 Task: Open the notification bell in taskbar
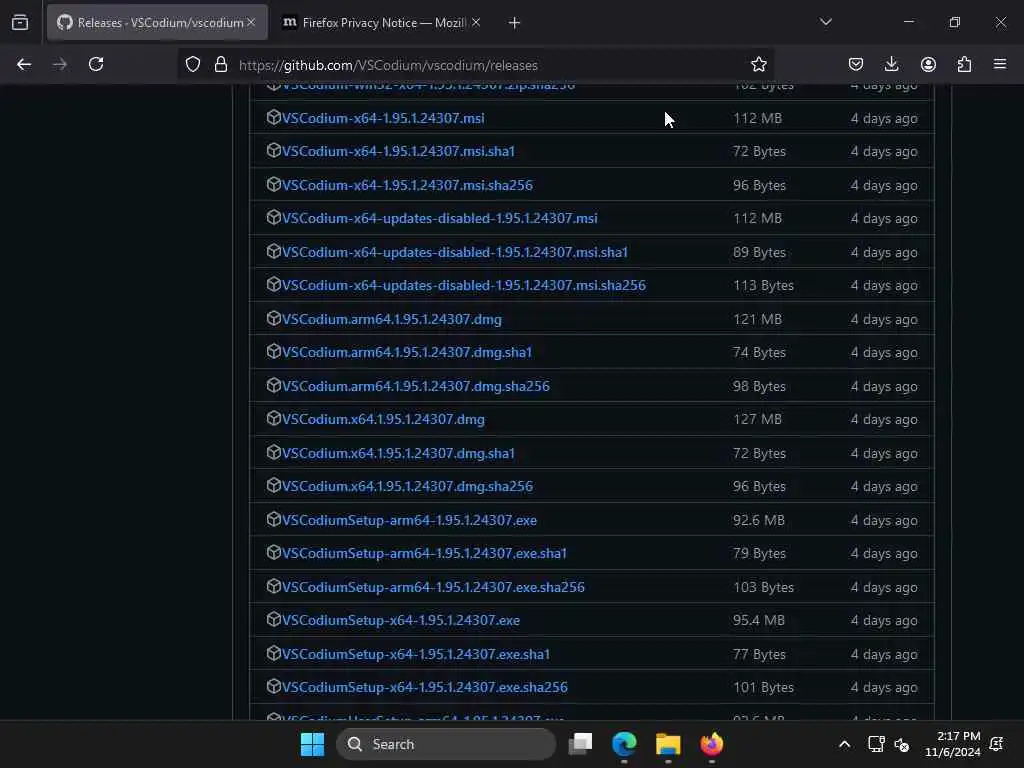coord(997,744)
